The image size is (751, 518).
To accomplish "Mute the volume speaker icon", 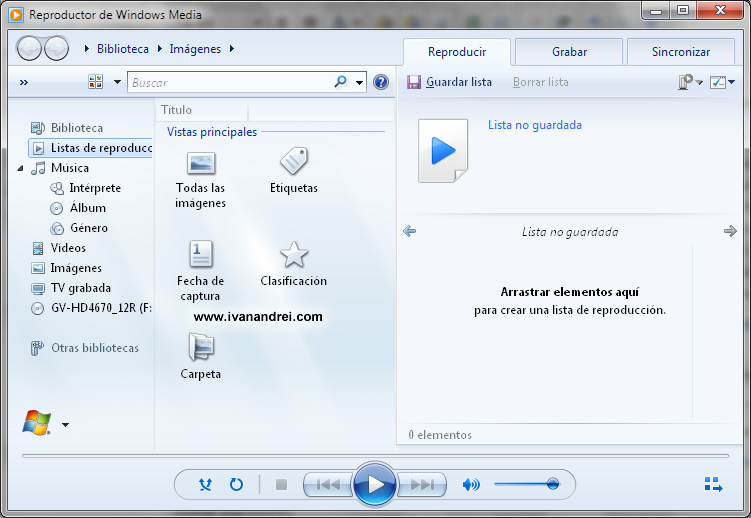I will click(x=471, y=484).
